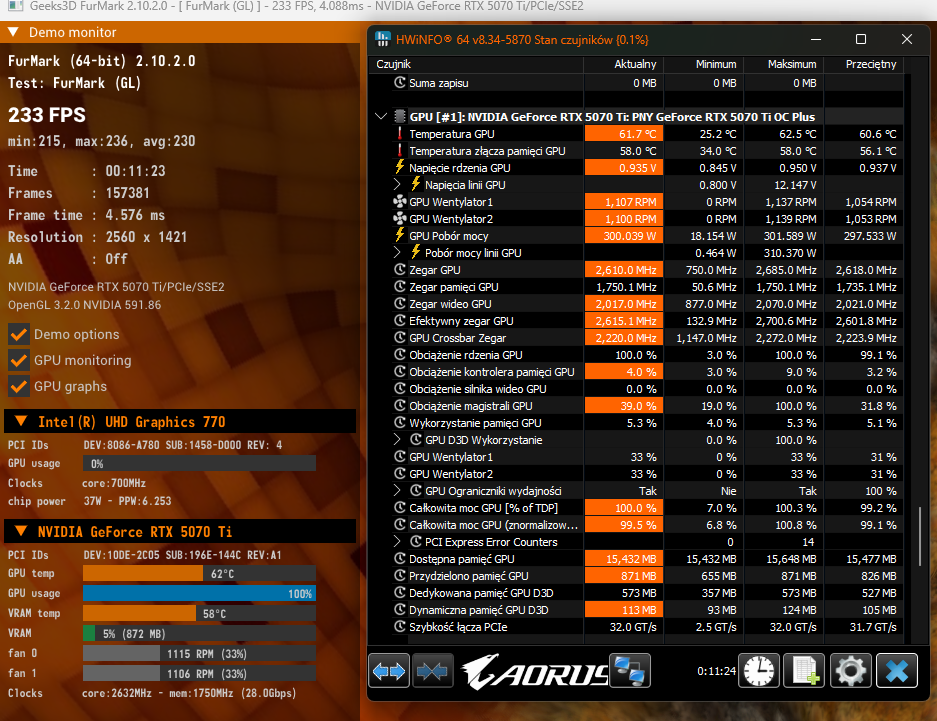Click the HWiNFO clock reset timer button
The image size is (937, 721).
coord(758,671)
